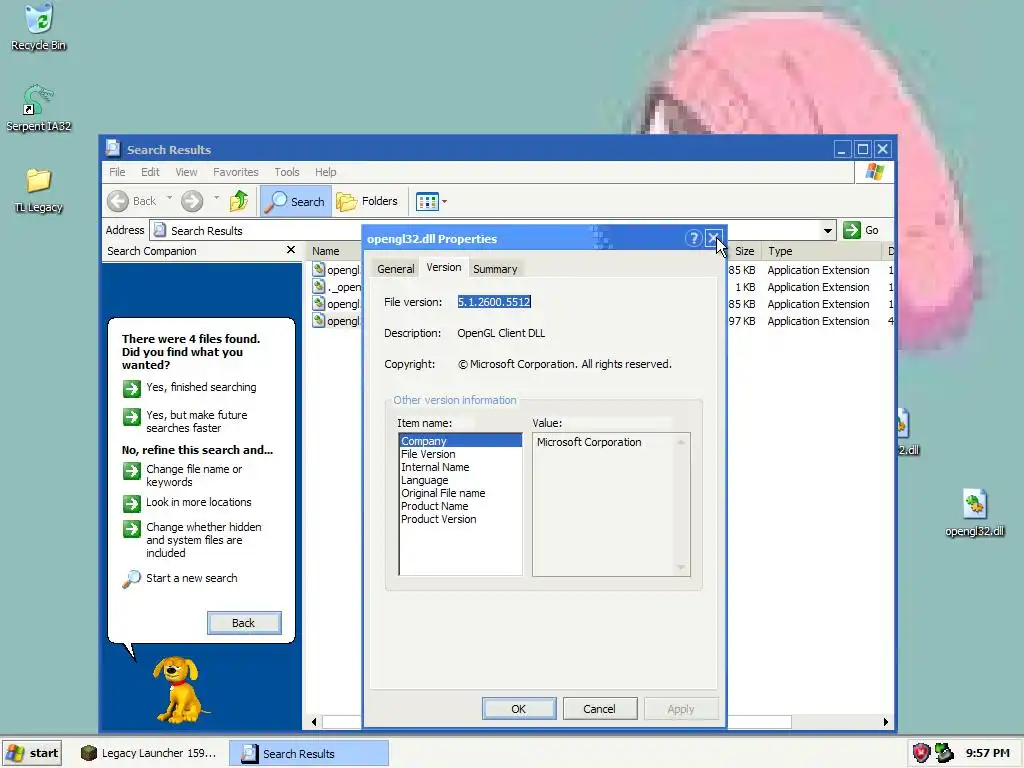Choose Change file name or keywords

click(183, 475)
